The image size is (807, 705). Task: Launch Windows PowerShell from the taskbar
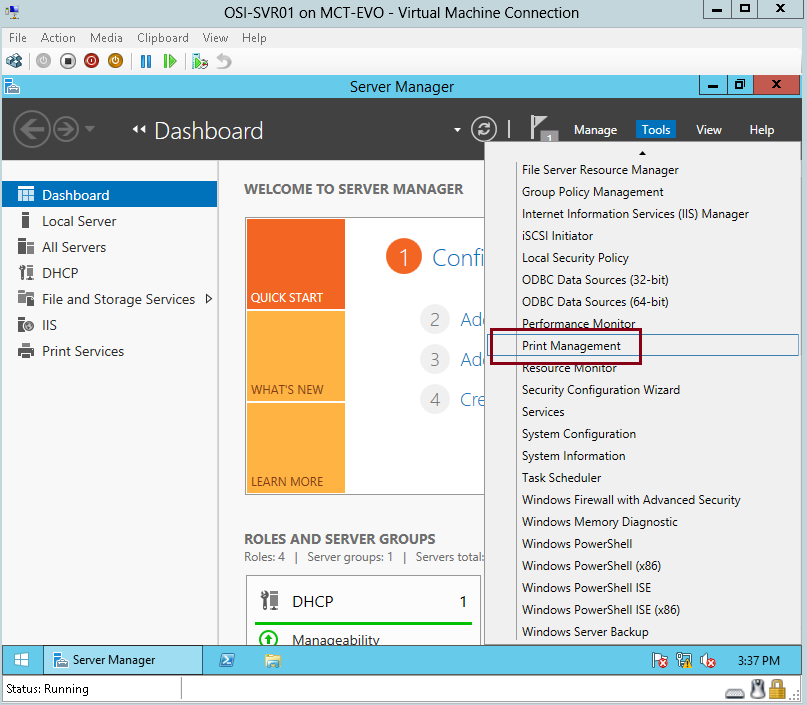click(227, 660)
